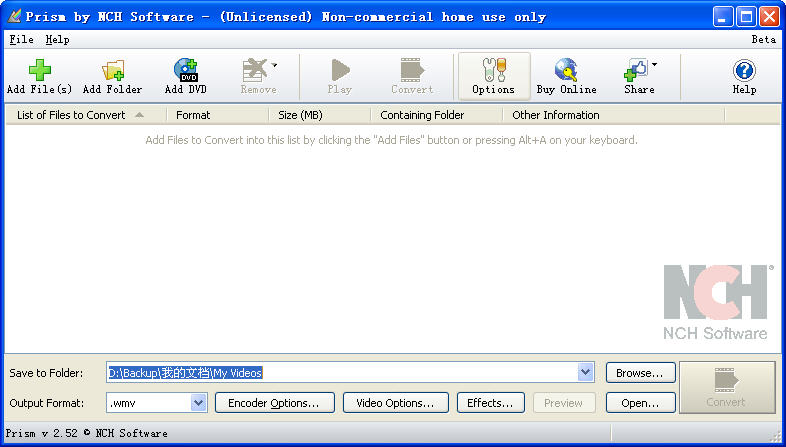
Task: Expand the Share dropdown arrow
Action: [x=654, y=65]
